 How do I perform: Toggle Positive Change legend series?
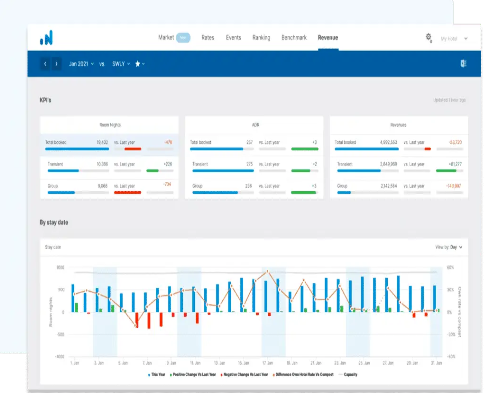point(193,375)
